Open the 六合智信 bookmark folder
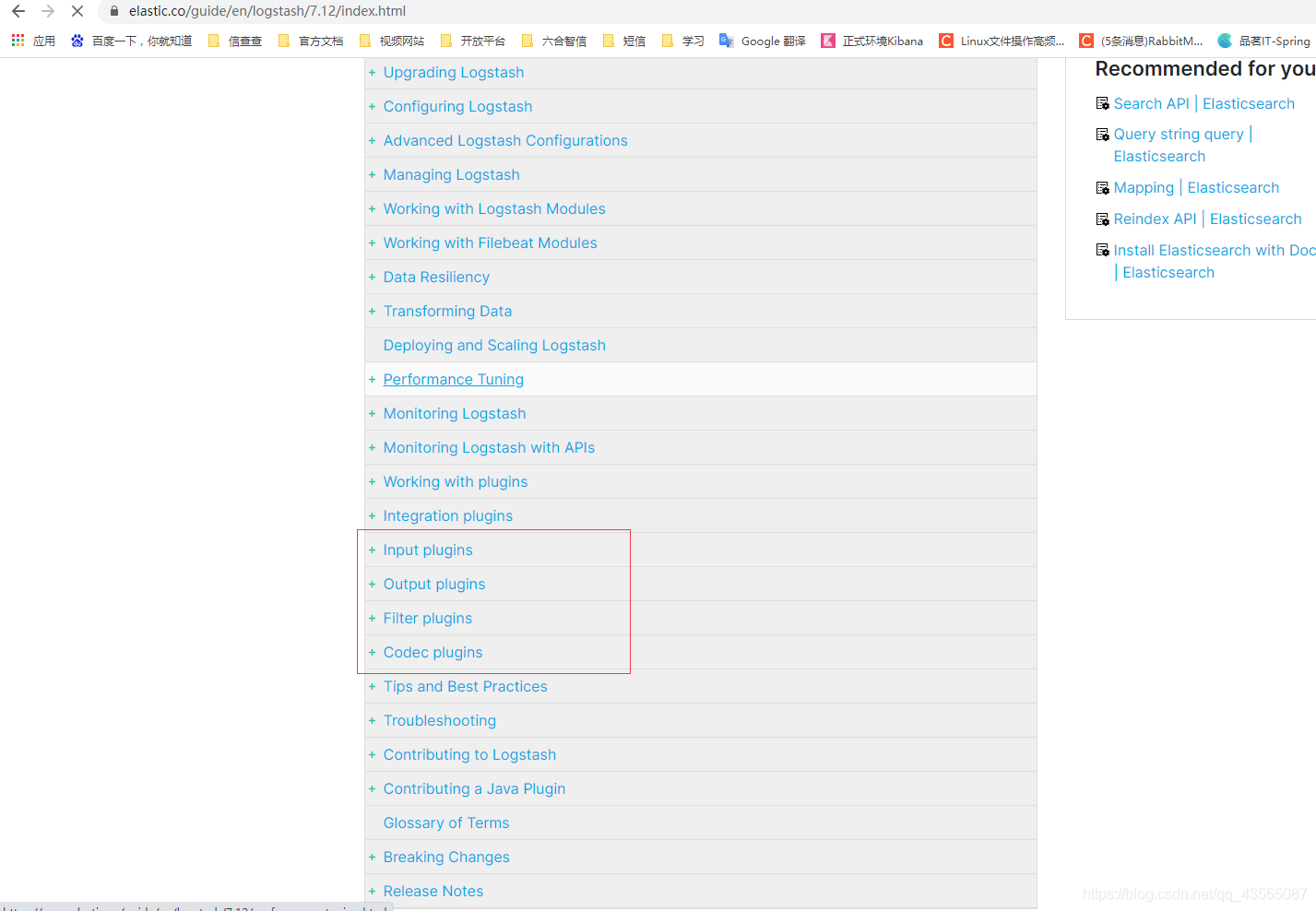1316x911 pixels. pos(554,41)
